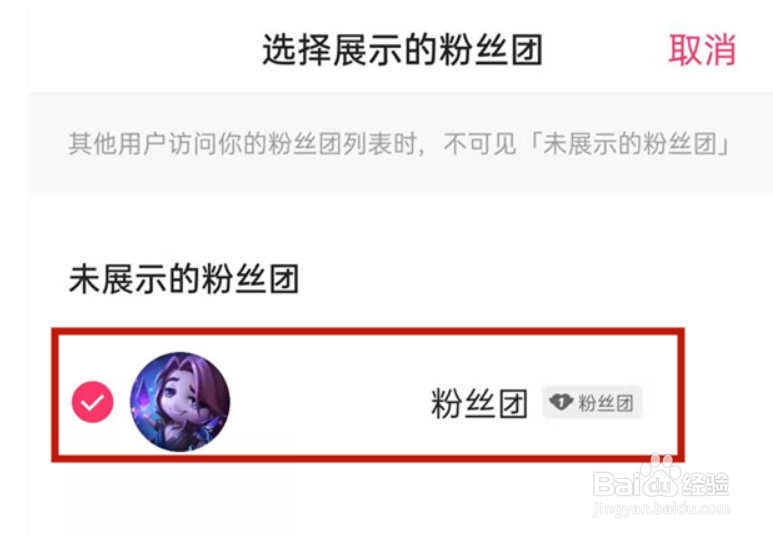Image resolution: width=773 pixels, height=535 pixels.
Task: Select the 粉丝团 name in highlighted row
Action: 479,403
